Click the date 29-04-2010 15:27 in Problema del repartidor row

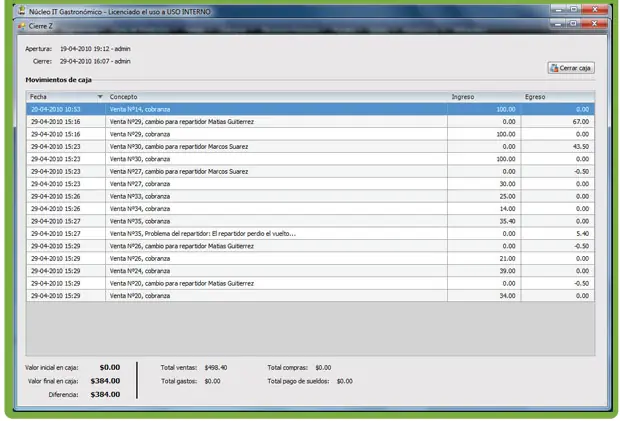[x=66, y=234]
